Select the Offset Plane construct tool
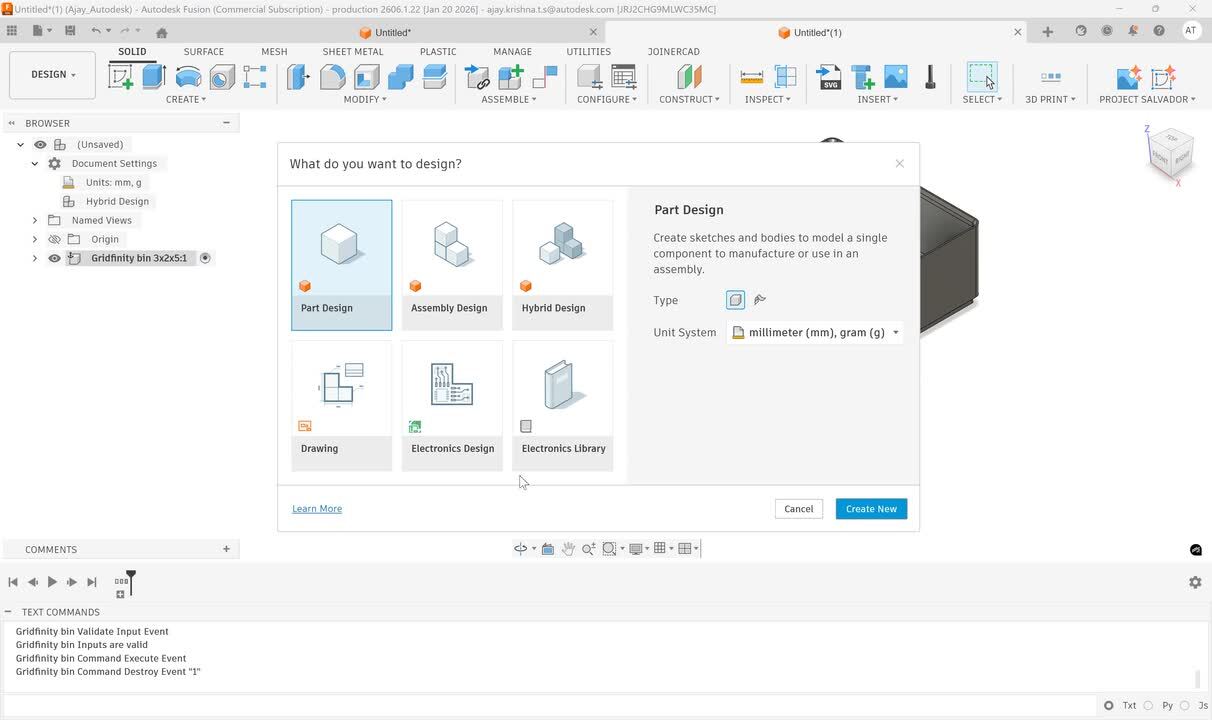This screenshot has height=720, width=1212. (689, 77)
